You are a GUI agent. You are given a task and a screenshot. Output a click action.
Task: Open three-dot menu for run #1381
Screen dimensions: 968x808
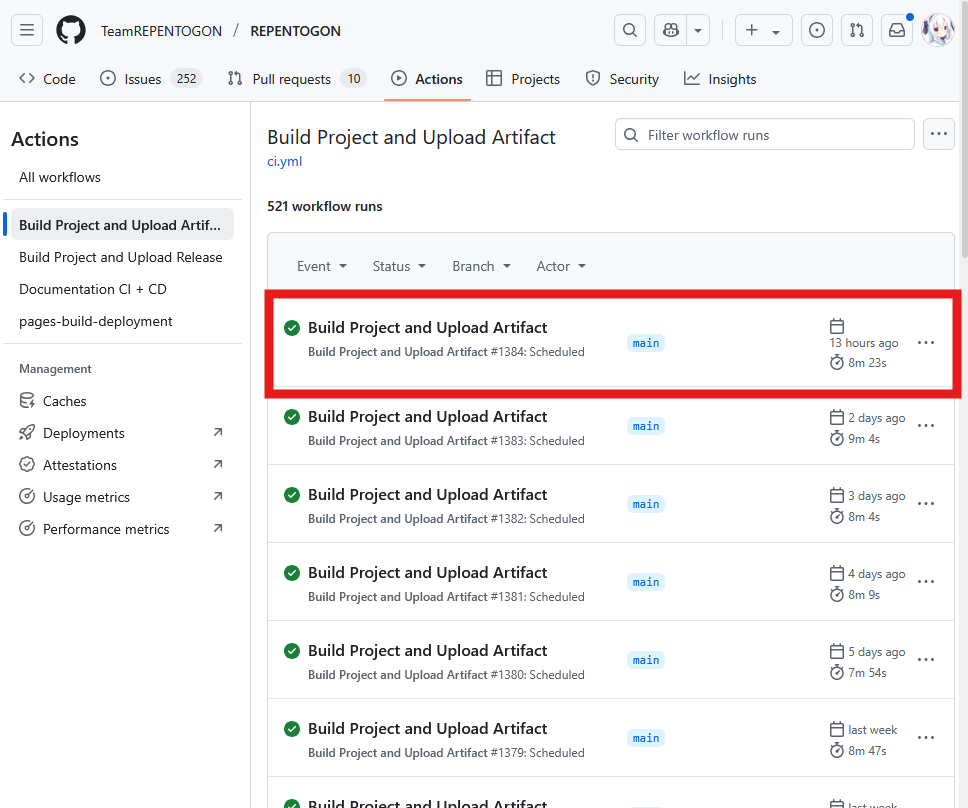[x=925, y=581]
